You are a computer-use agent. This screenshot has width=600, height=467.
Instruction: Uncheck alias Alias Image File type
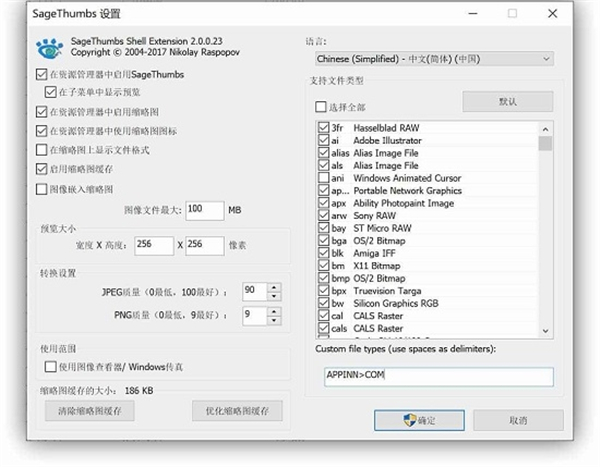[x=324, y=152]
